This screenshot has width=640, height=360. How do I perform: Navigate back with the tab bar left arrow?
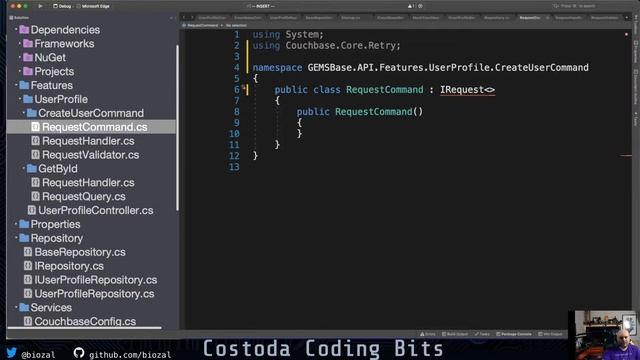coord(184,18)
